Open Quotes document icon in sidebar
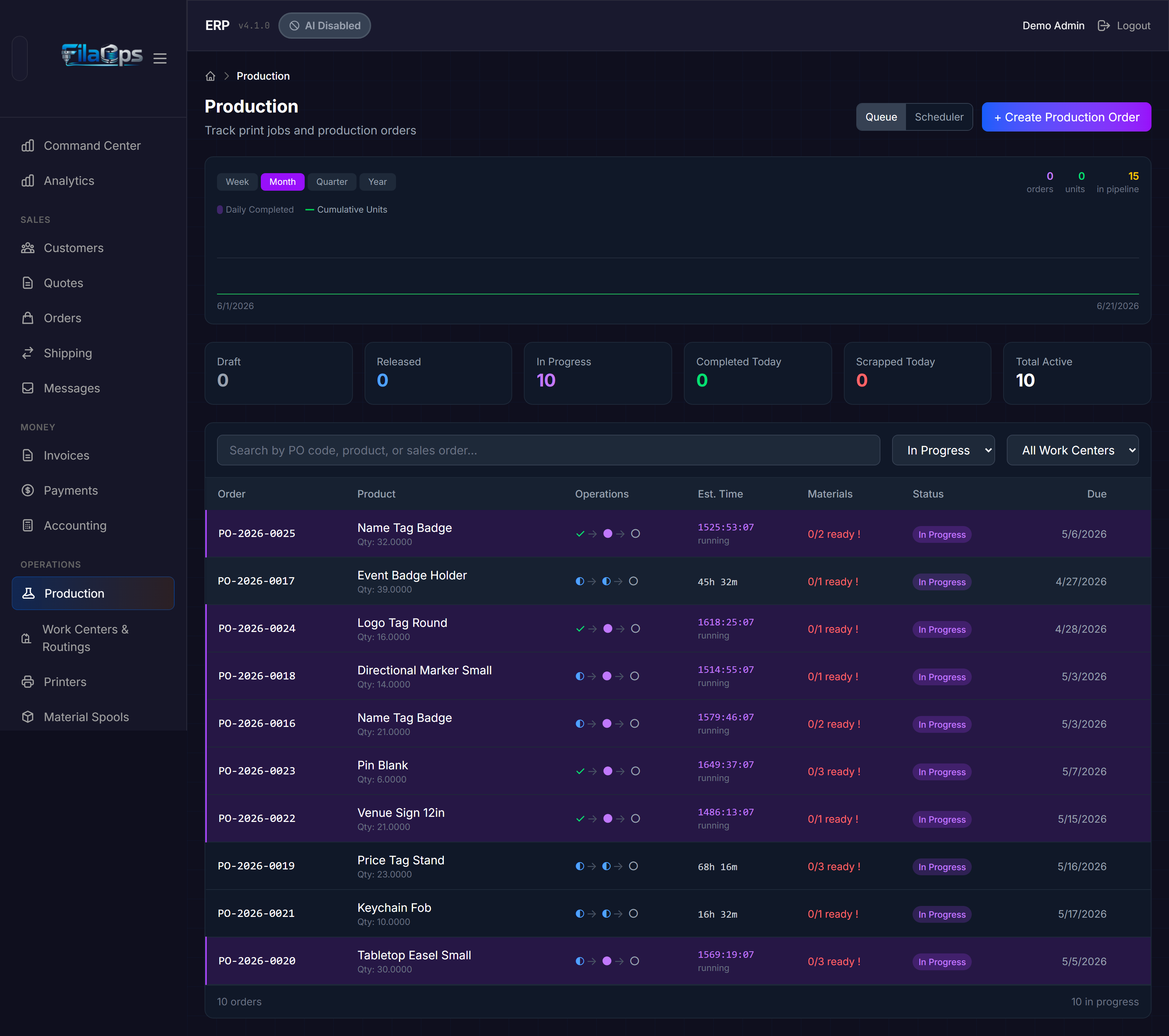The image size is (1169, 1036). [x=27, y=283]
